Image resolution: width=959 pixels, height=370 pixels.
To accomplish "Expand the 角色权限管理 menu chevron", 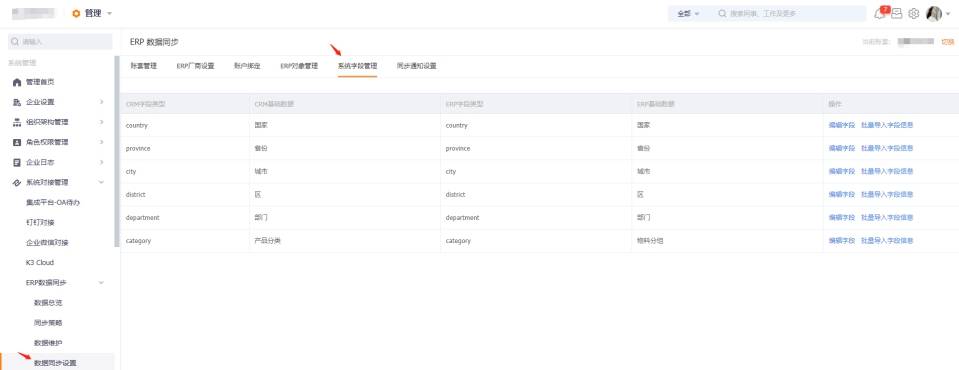I will tap(102, 142).
